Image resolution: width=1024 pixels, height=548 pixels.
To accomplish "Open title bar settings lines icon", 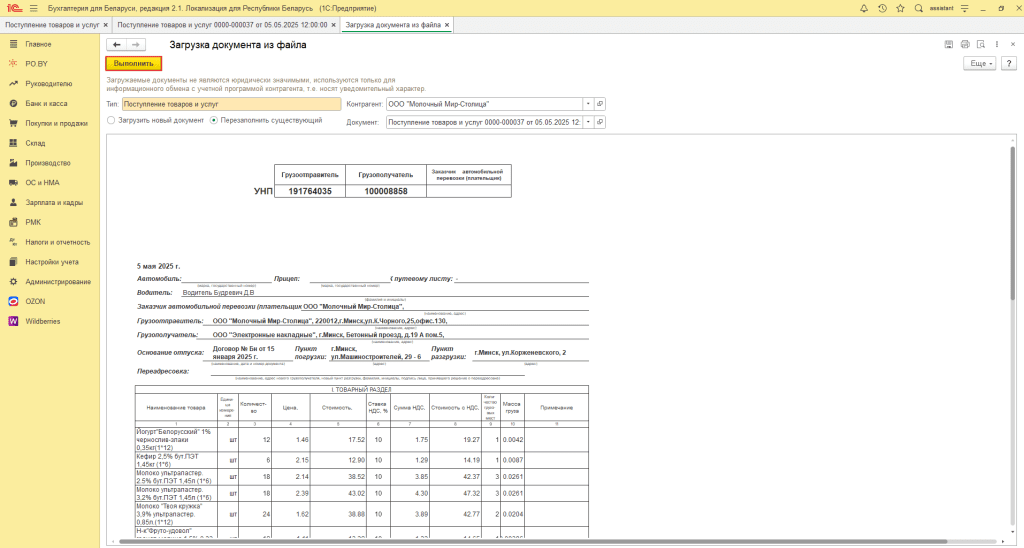I will (x=965, y=8).
